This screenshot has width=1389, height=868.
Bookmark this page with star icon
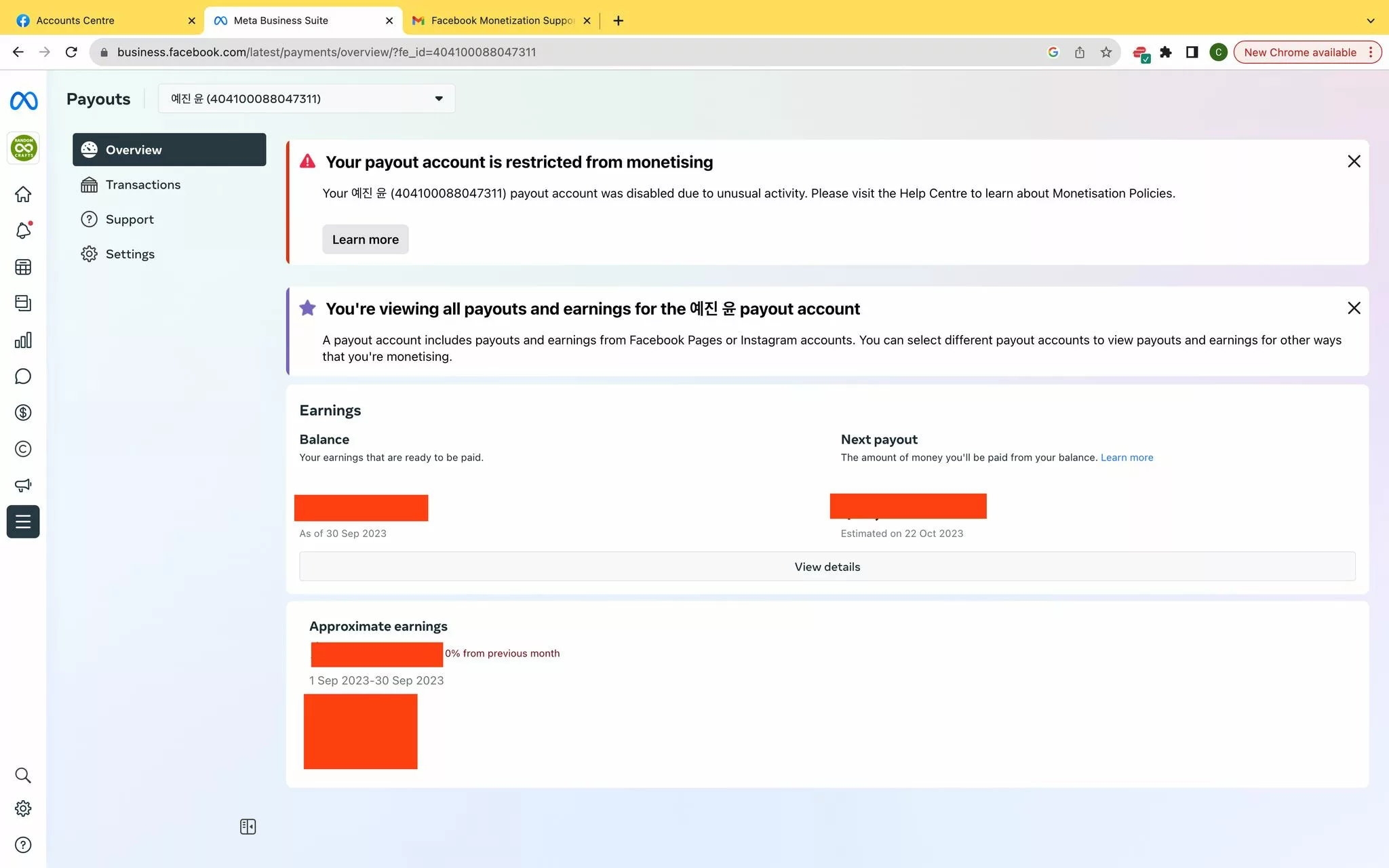[1106, 52]
